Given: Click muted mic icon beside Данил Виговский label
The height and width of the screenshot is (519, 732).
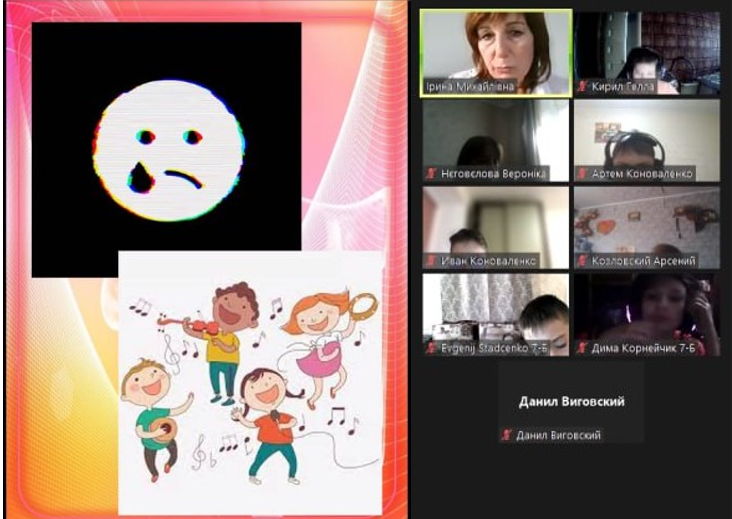Looking at the screenshot, I should (x=507, y=435).
